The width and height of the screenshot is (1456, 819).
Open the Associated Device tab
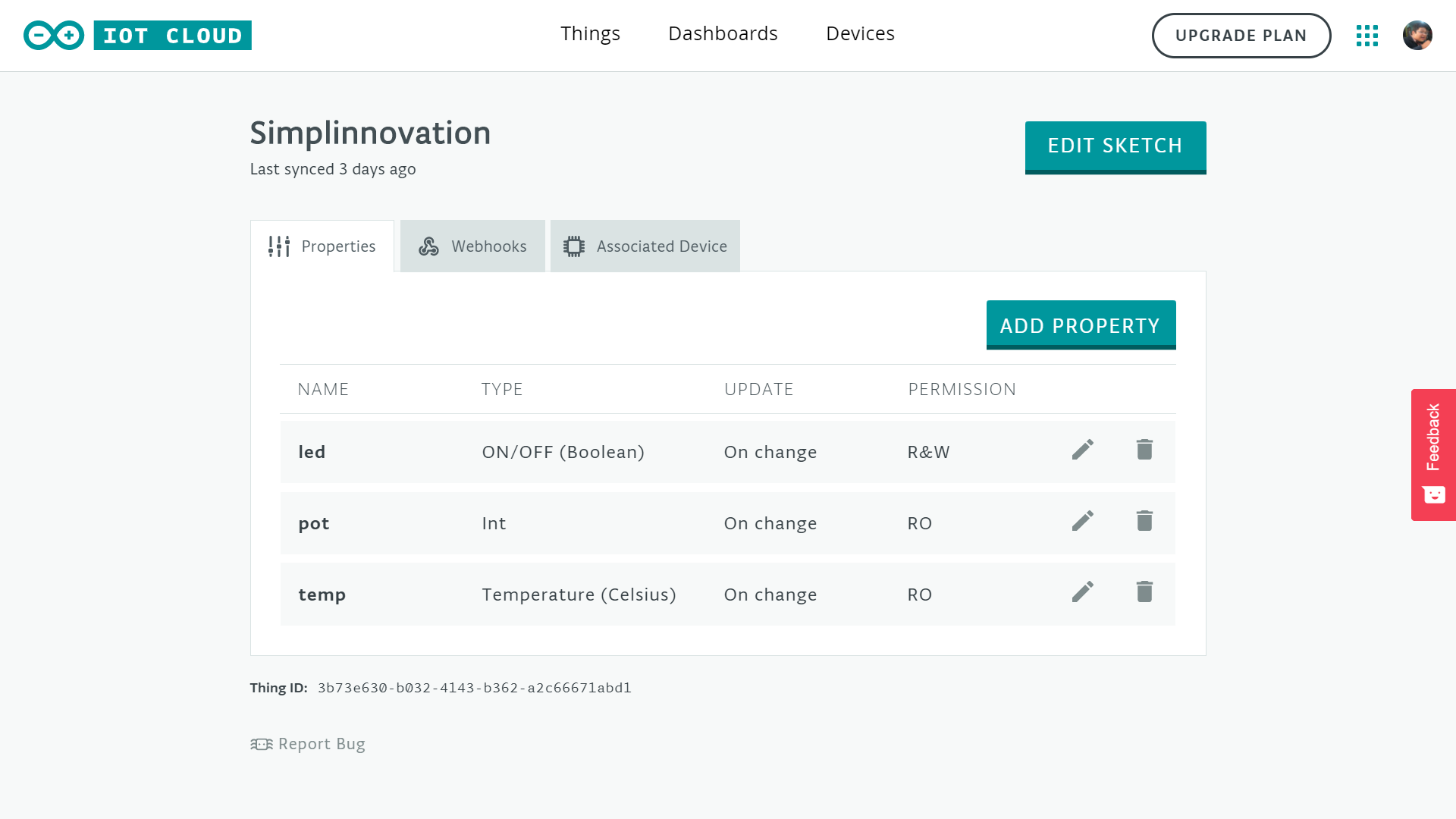click(645, 246)
